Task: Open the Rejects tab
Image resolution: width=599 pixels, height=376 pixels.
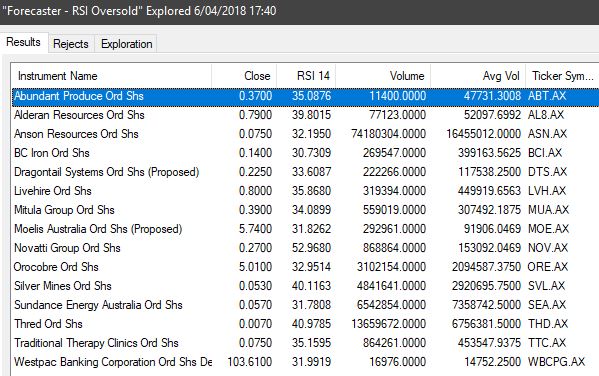Action: pyautogui.click(x=71, y=44)
